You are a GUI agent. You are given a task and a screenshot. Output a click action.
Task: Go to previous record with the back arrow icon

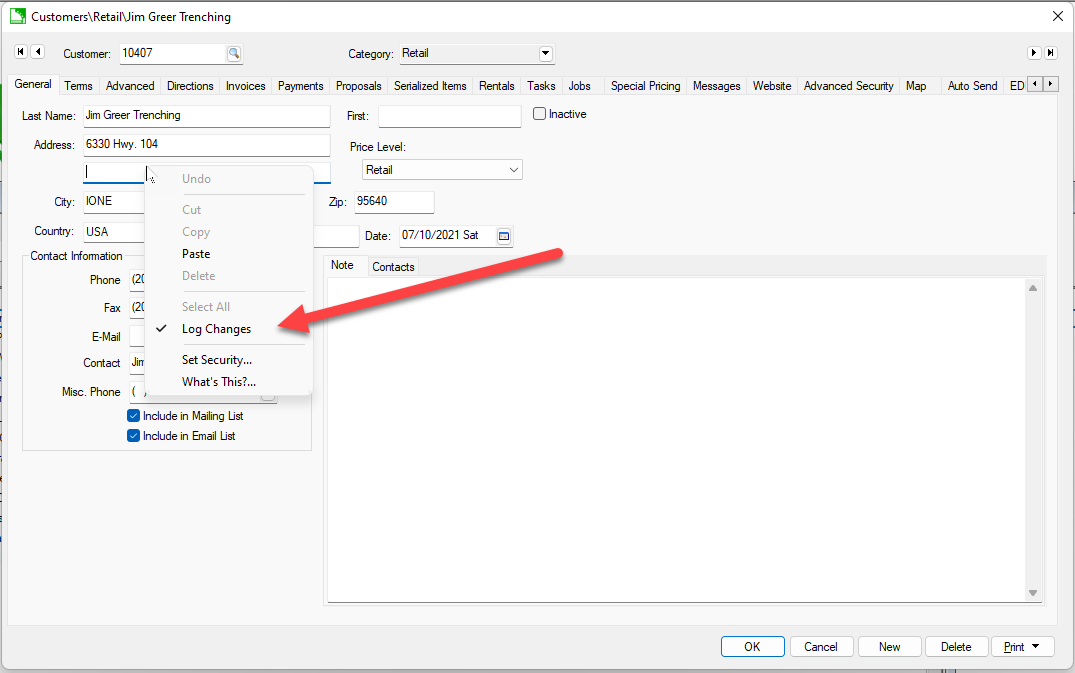(38, 51)
